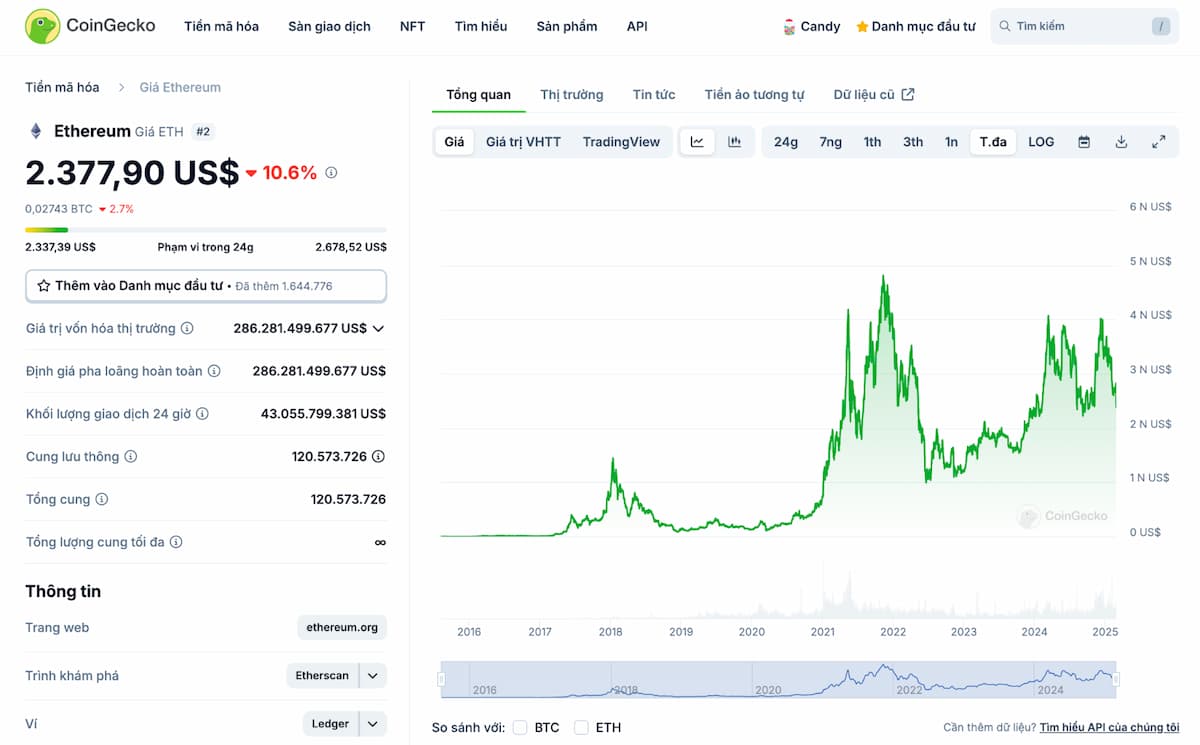This screenshot has height=745, width=1200.
Task: Open Sản phẩm navigation menu
Action: 567,27
